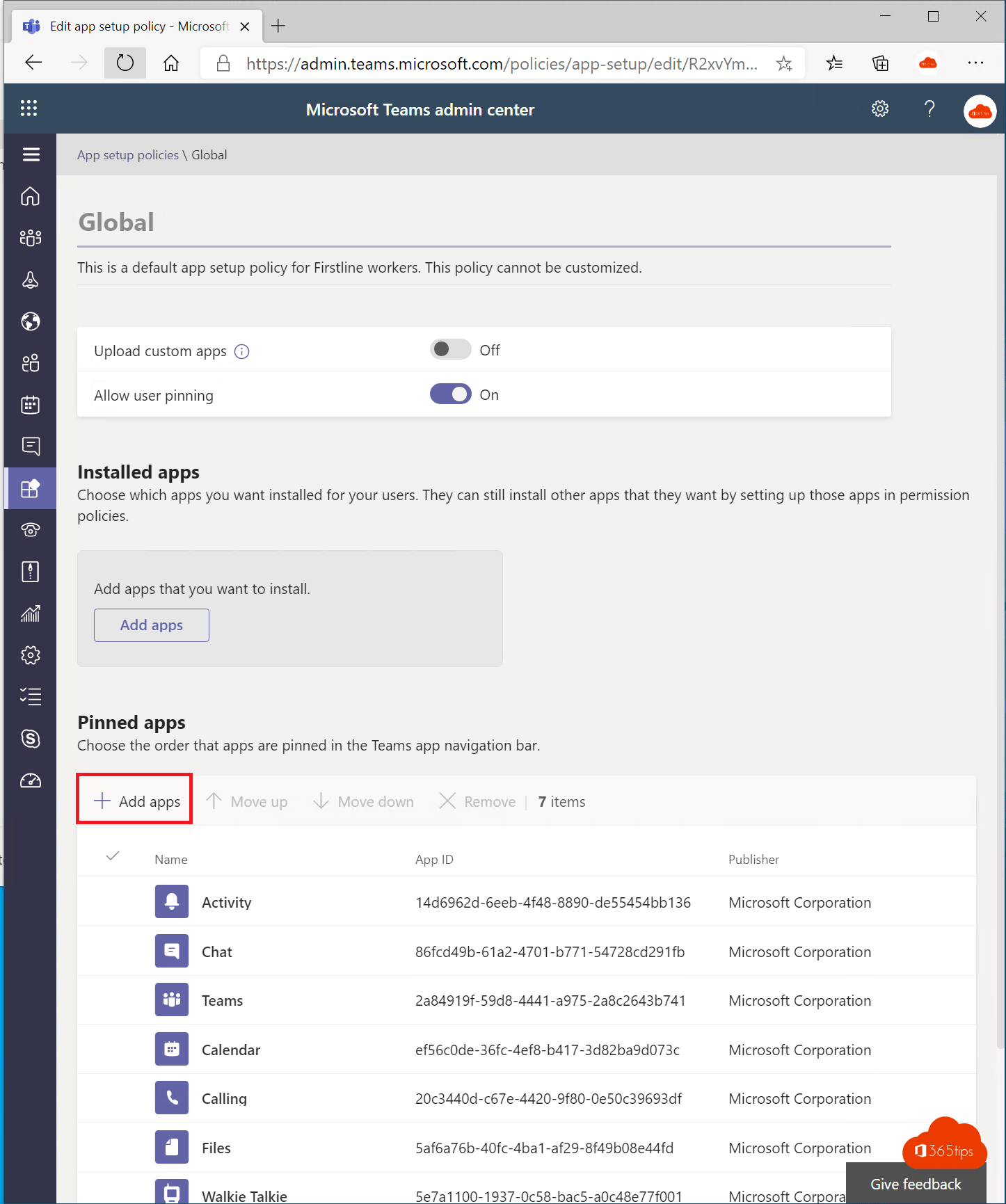
Task: Click Activity app ID 14d6962d-6eeb-4f48-8890-de55454bb136
Action: click(x=553, y=902)
